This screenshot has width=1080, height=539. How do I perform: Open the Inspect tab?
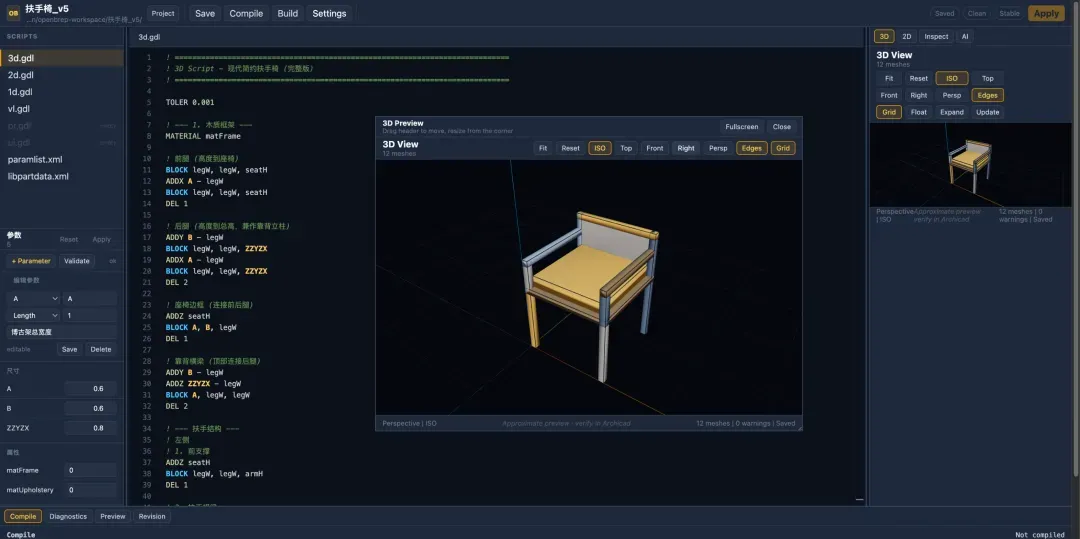pos(936,36)
